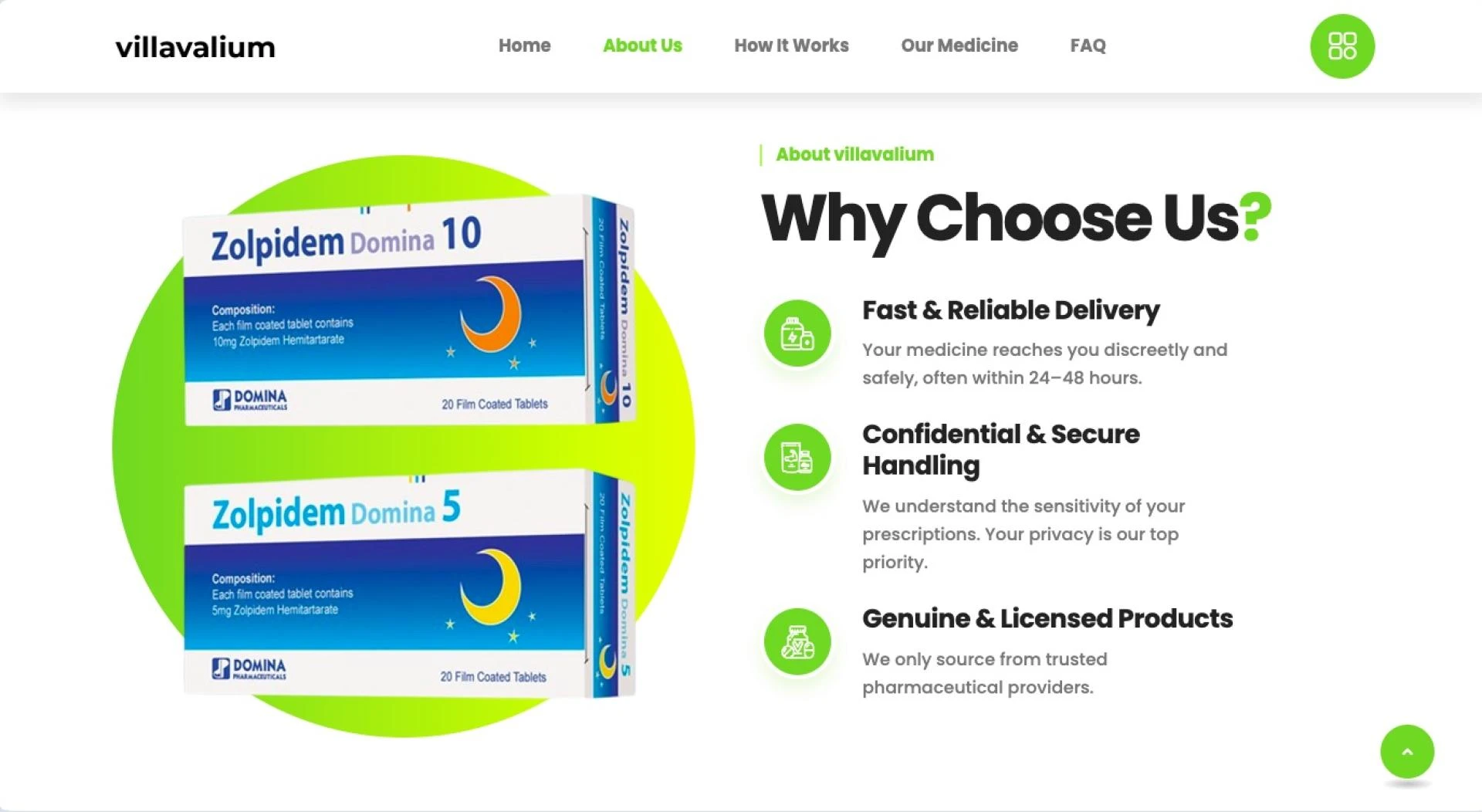Click the Genuine & Licensed Products icon
This screenshot has width=1482, height=812.
(797, 641)
